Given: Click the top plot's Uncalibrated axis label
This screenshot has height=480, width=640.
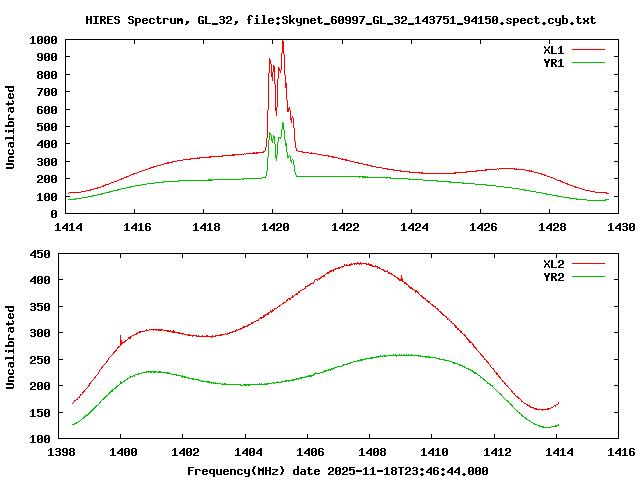Looking at the screenshot, I should tap(10, 127).
